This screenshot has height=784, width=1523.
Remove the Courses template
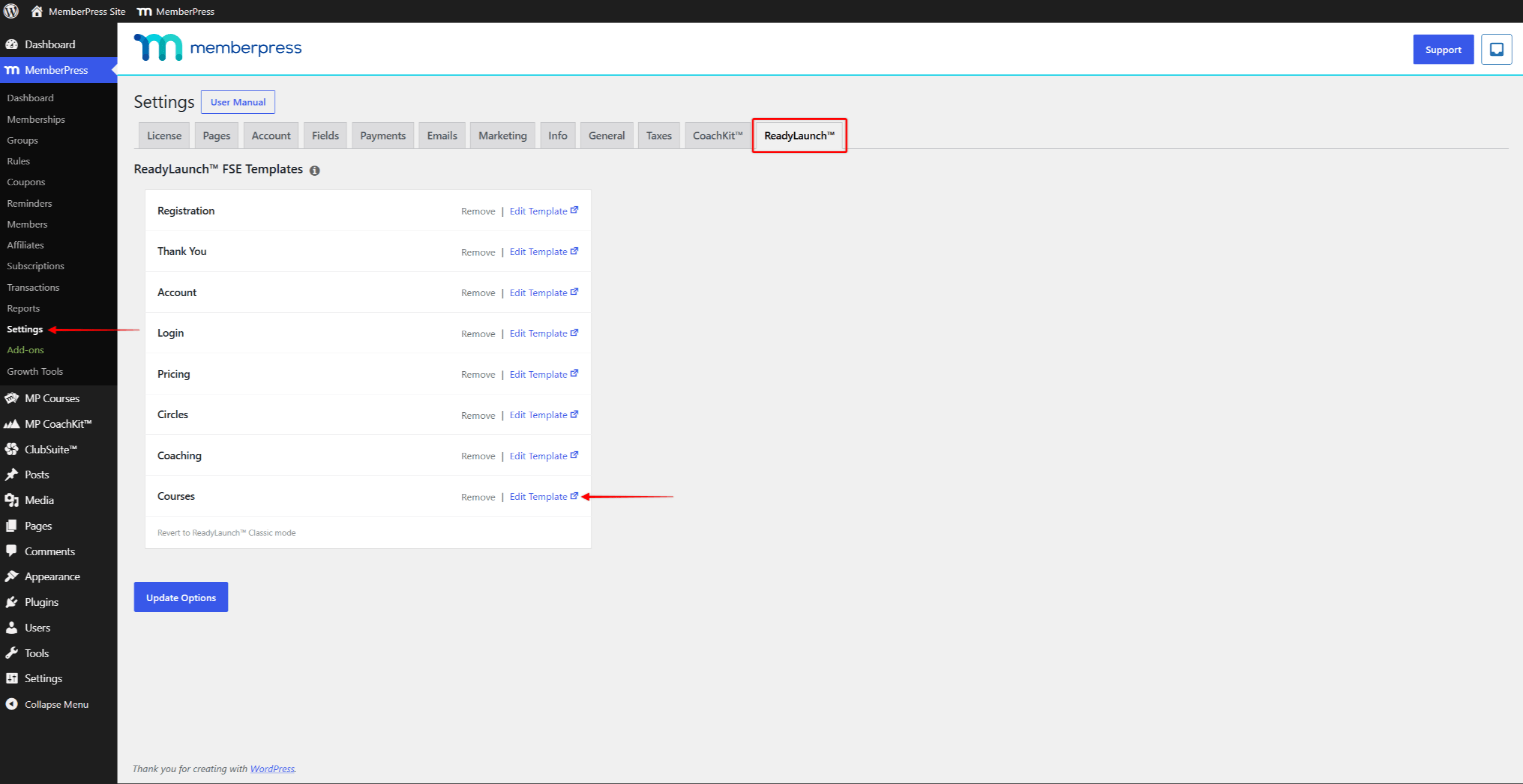(478, 497)
